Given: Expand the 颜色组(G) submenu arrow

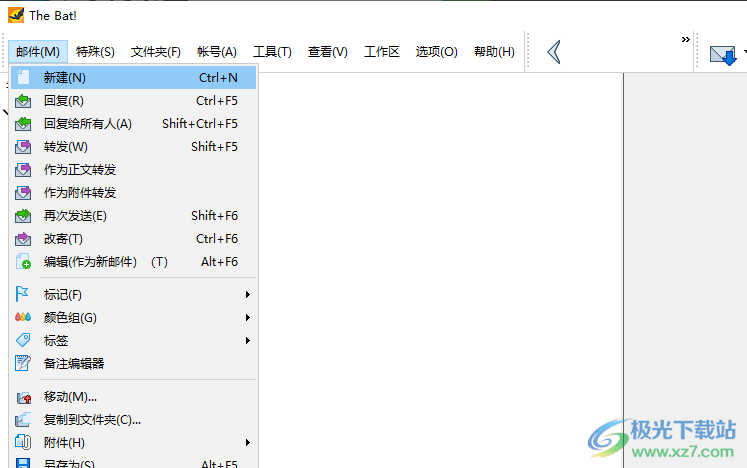Looking at the screenshot, I should (247, 318).
